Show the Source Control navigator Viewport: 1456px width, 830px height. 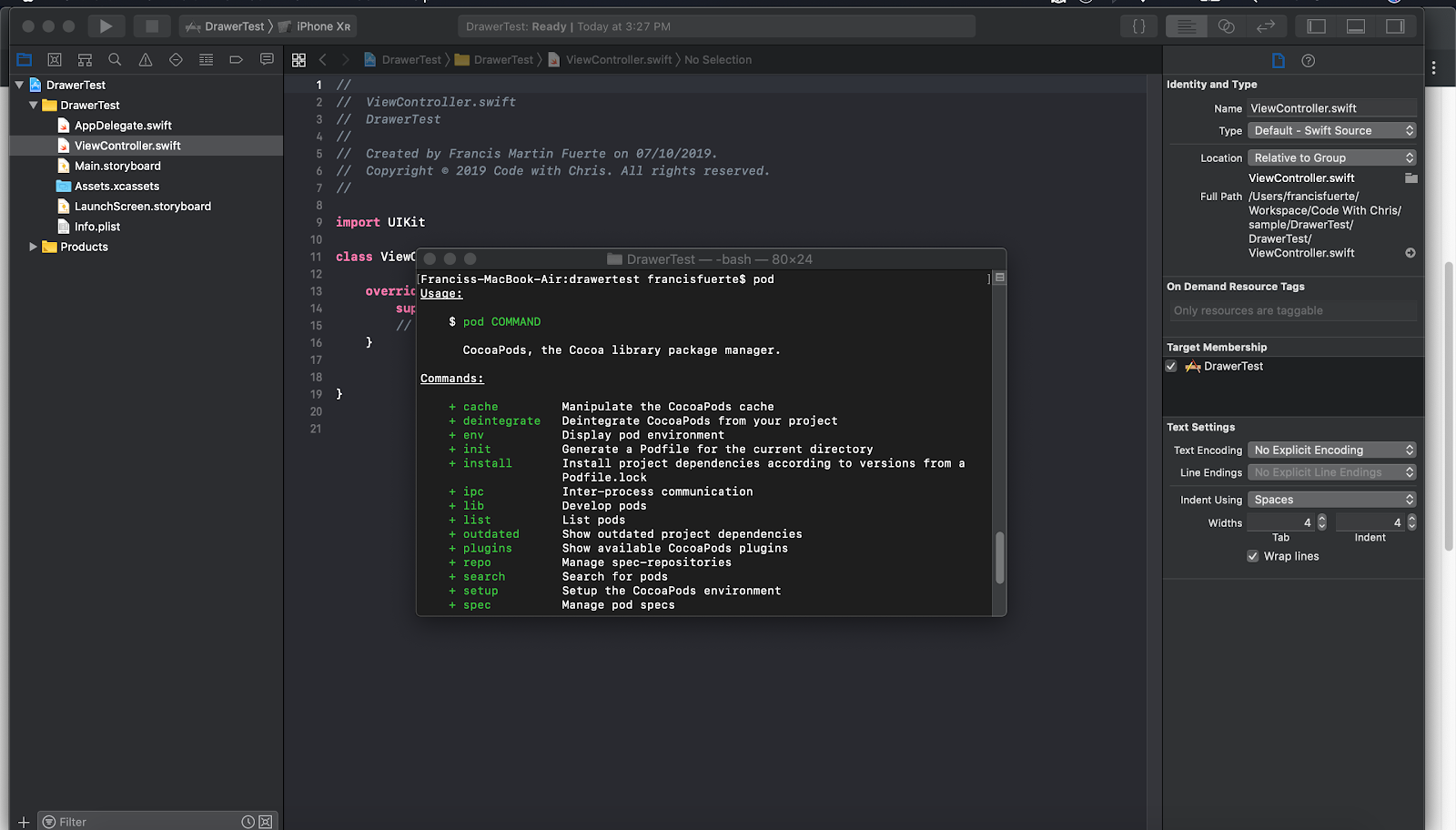coord(55,60)
